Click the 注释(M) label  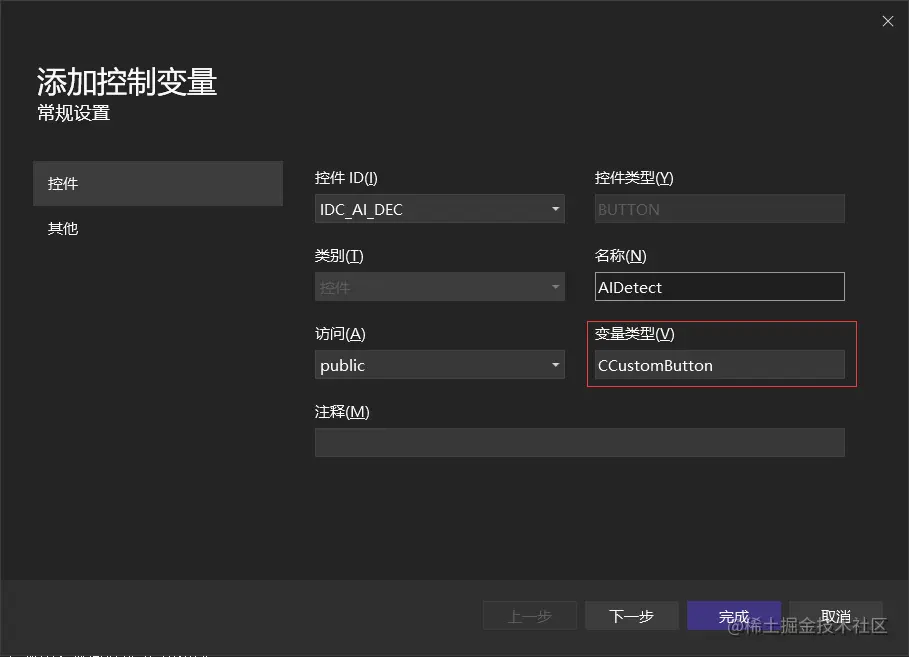[x=342, y=412]
